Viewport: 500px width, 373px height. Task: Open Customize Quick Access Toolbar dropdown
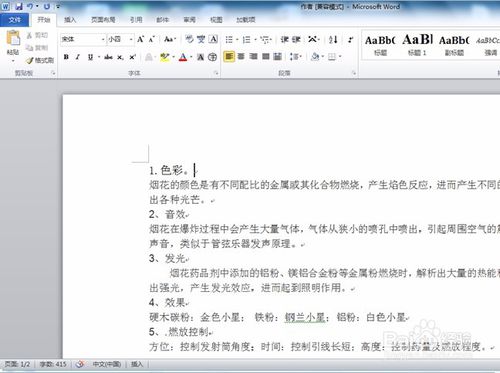pos(58,6)
